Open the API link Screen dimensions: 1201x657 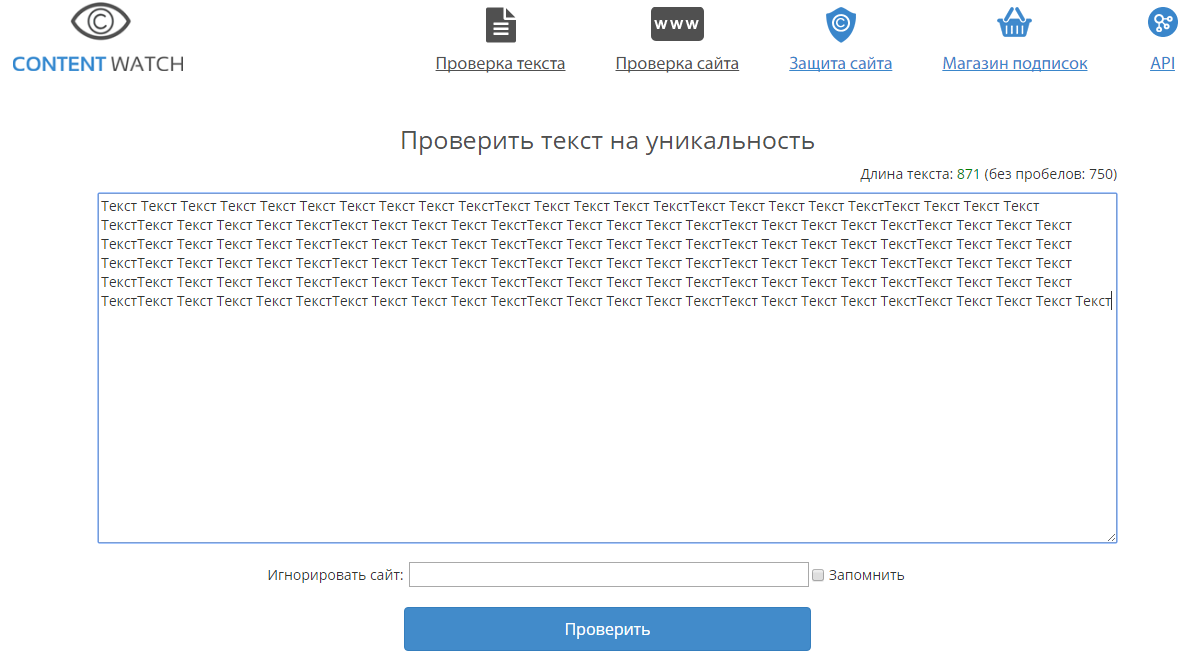pos(1162,64)
